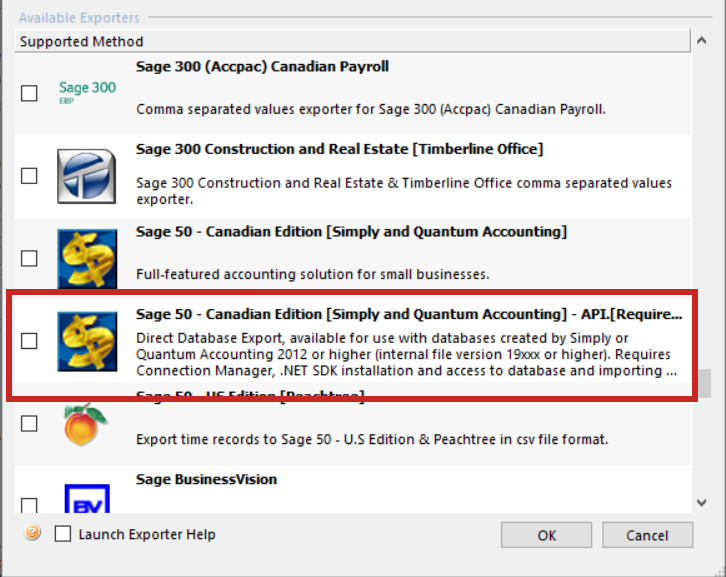Click the scroll up arrow in the exporter list
Viewport: 726px width, 577px height.
coord(701,41)
